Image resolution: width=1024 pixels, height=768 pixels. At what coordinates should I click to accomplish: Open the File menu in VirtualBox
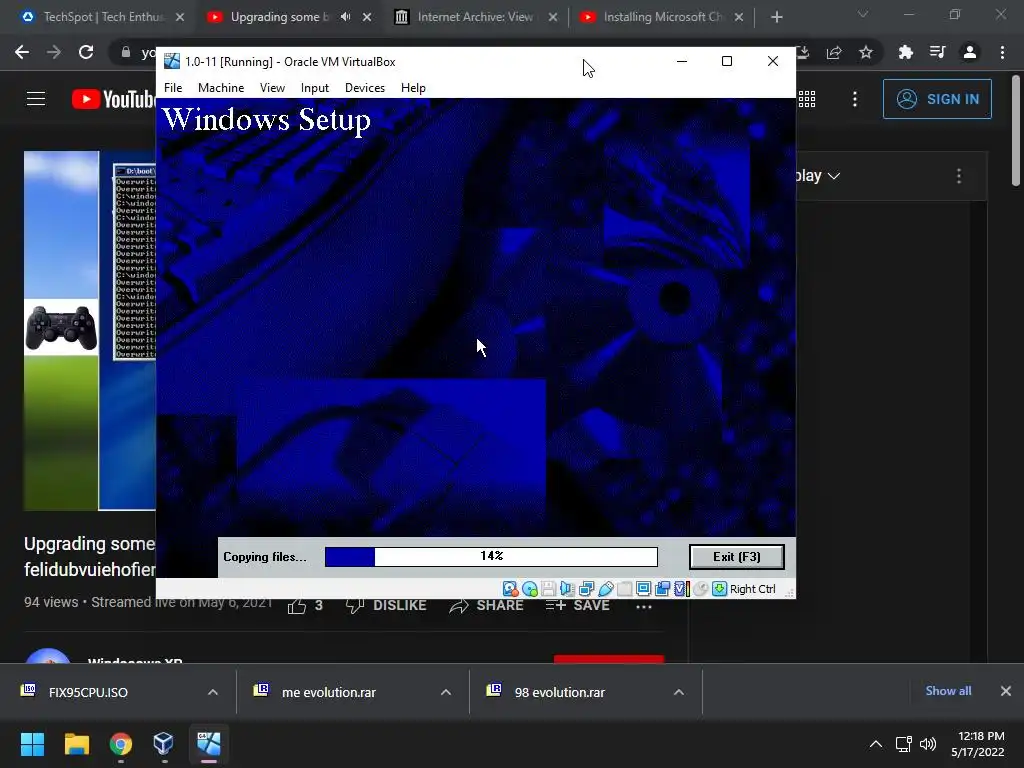click(173, 88)
